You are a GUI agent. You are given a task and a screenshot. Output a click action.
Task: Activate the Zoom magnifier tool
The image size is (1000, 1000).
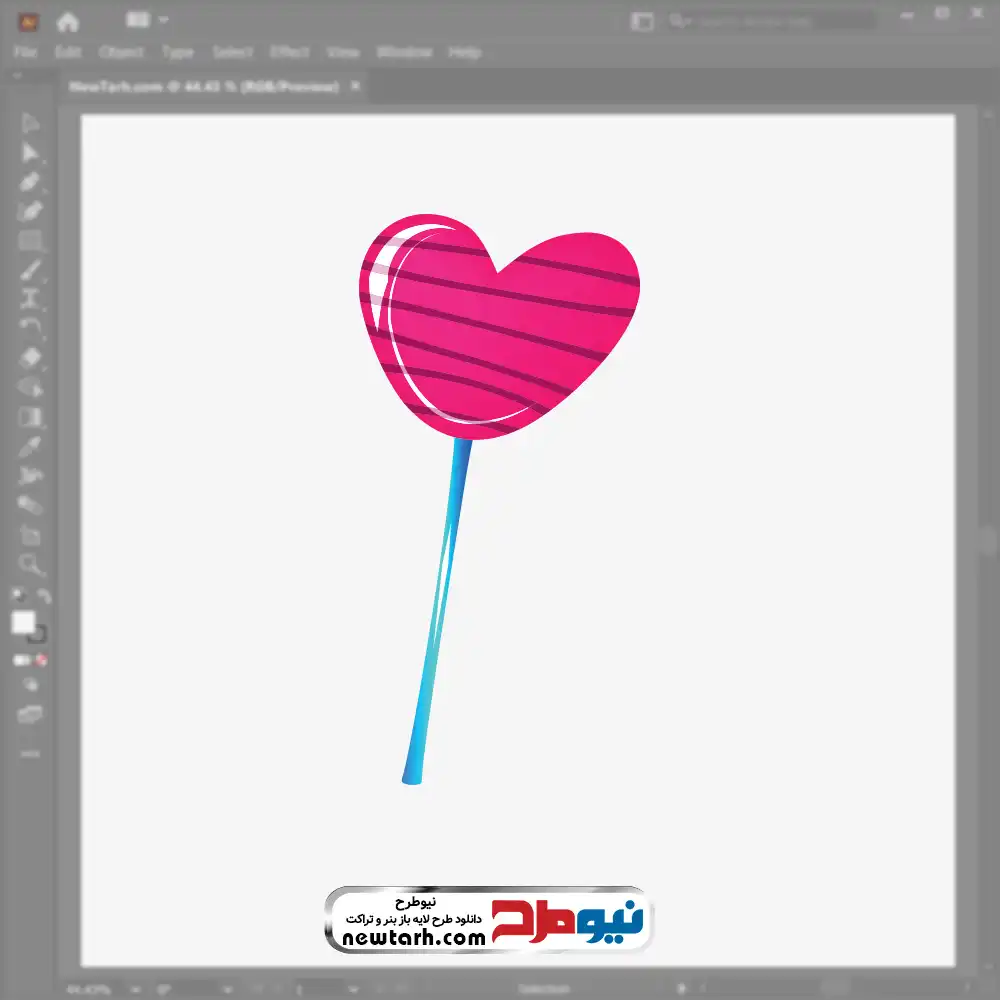point(30,565)
